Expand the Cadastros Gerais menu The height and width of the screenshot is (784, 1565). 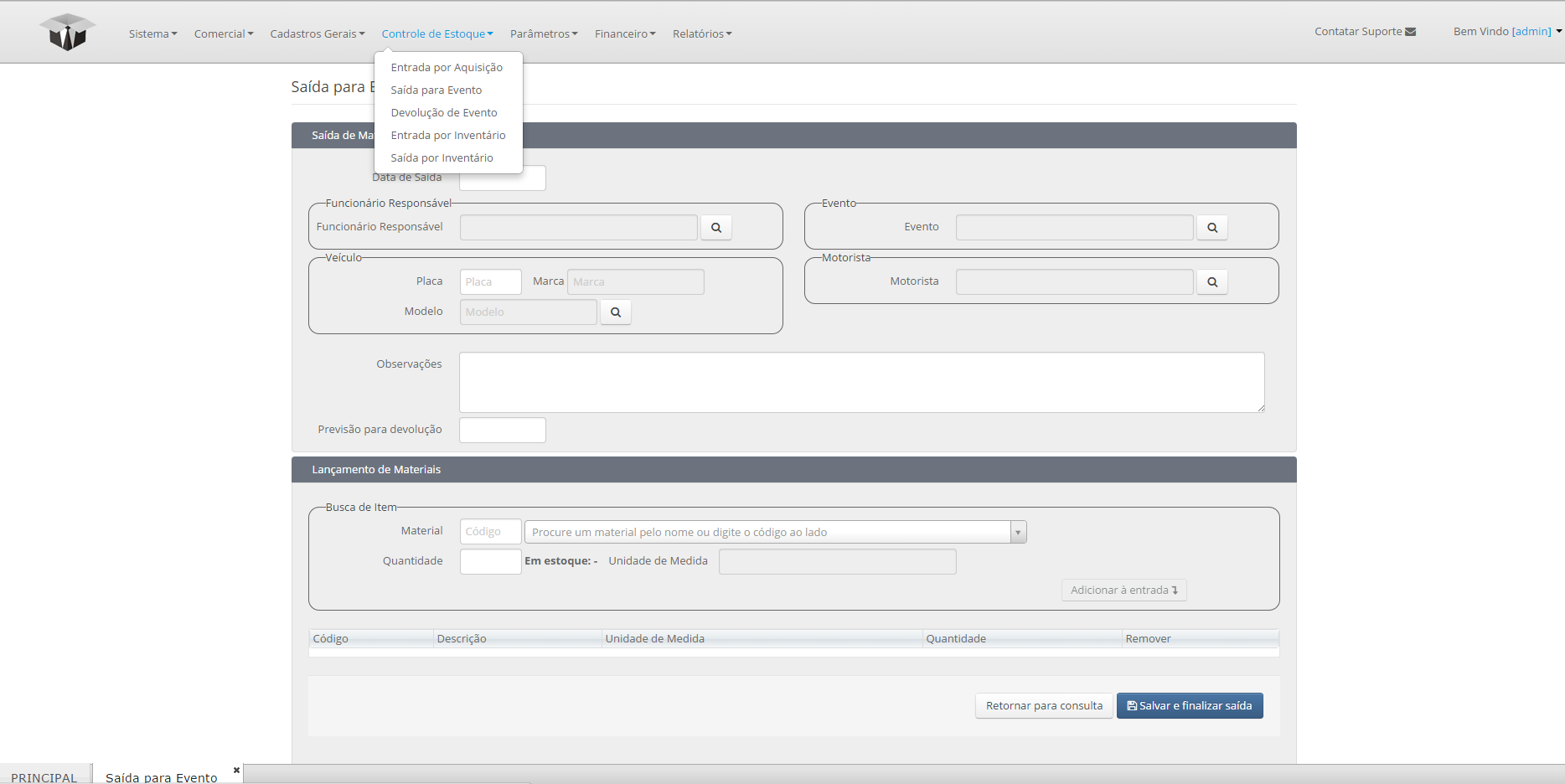(x=318, y=34)
